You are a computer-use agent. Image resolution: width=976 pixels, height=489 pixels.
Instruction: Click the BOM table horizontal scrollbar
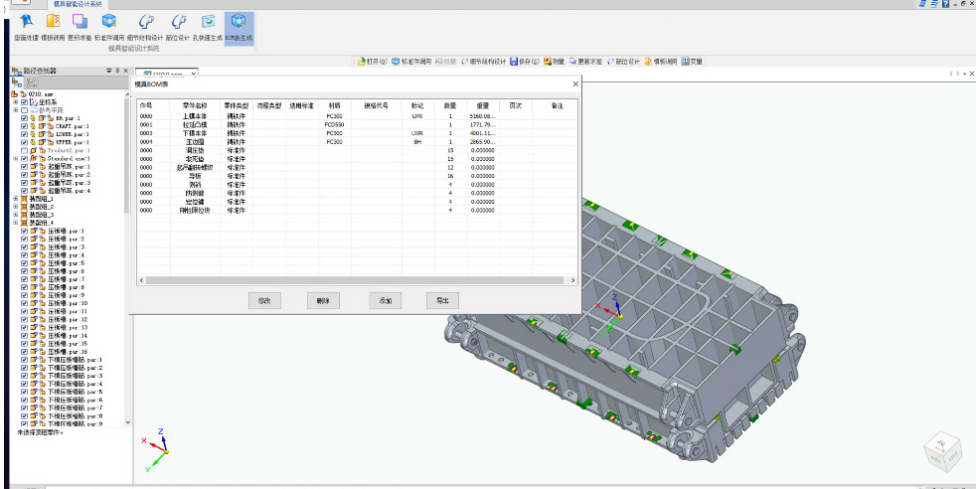tap(357, 279)
